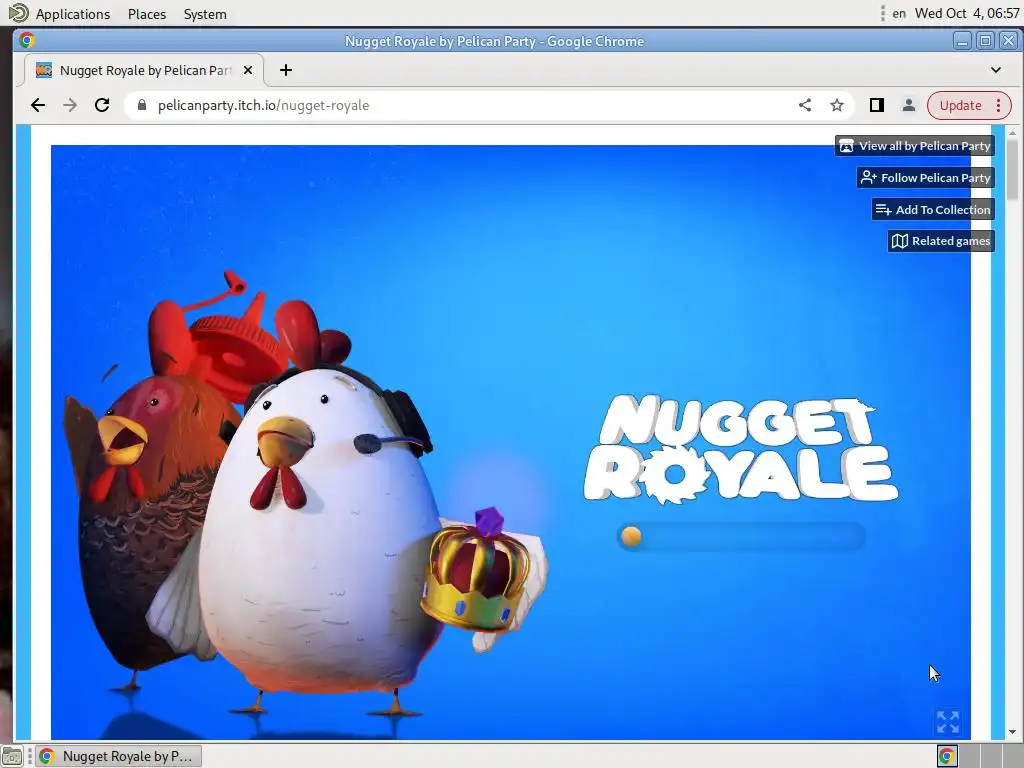Click the show desktop icon in taskbar
Image resolution: width=1024 pixels, height=768 pixels.
[12, 756]
